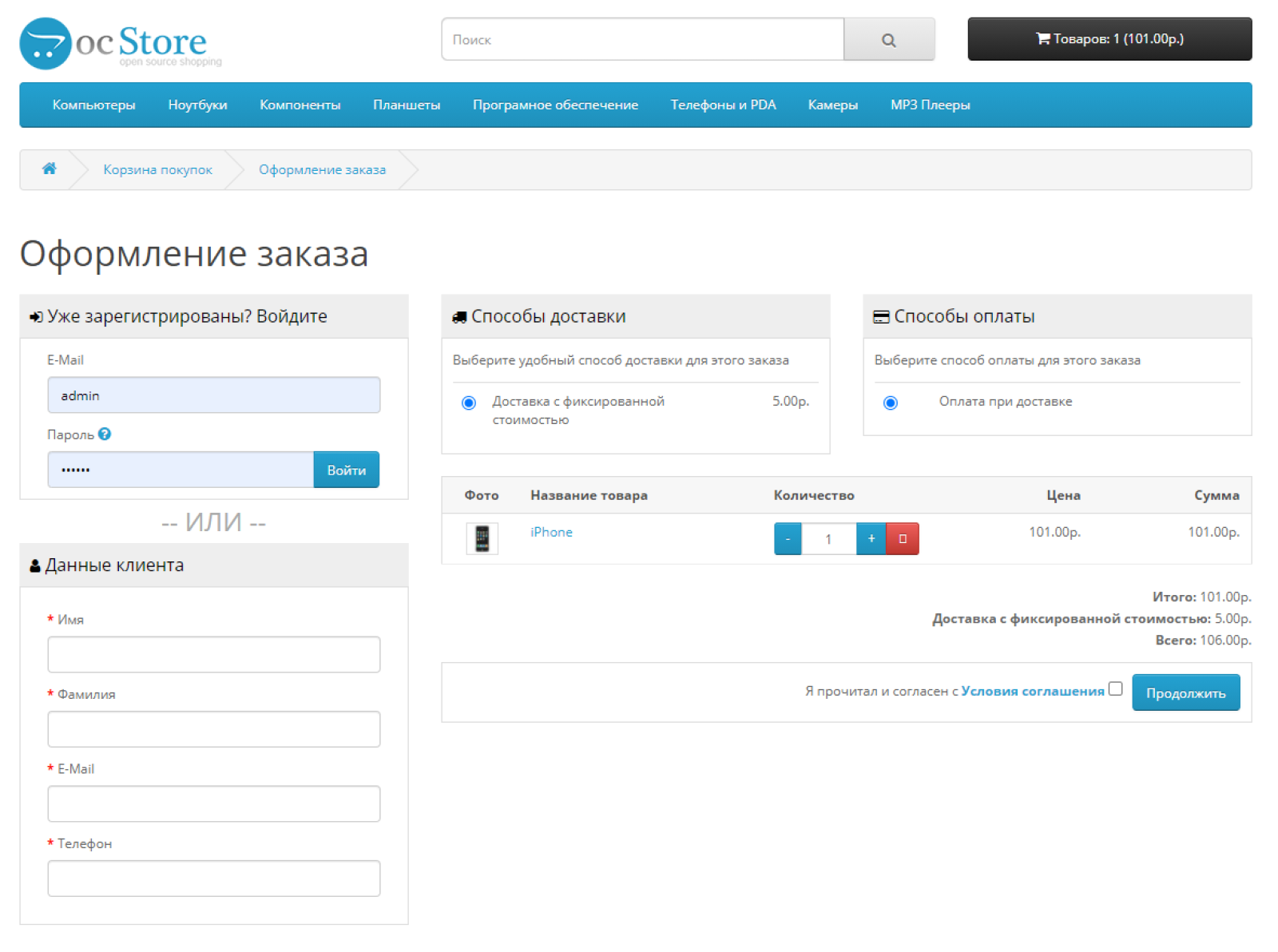This screenshot has height=952, width=1278.
Task: Click the Войти login button
Action: coord(347,470)
